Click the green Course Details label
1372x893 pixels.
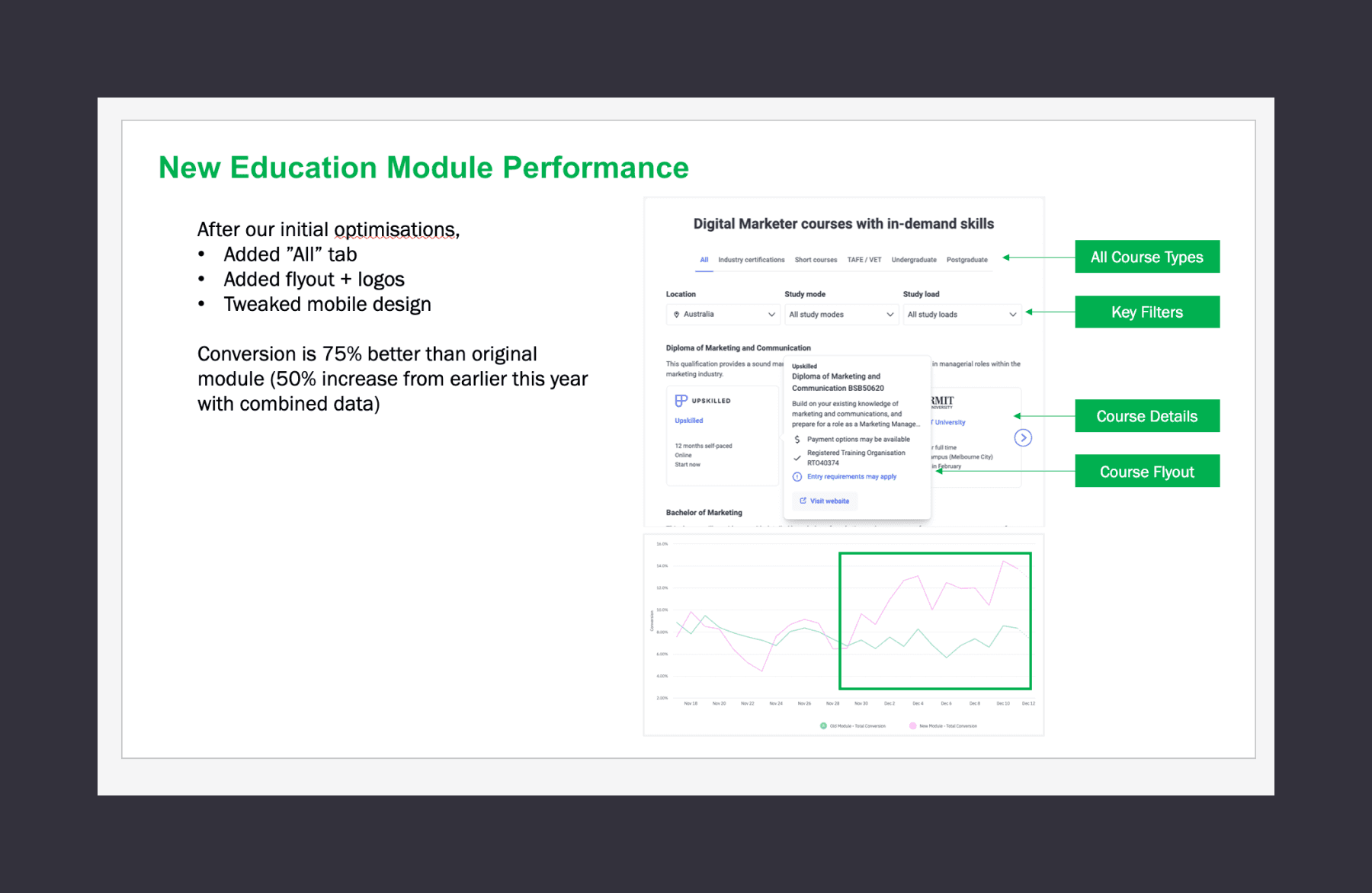(x=1147, y=416)
